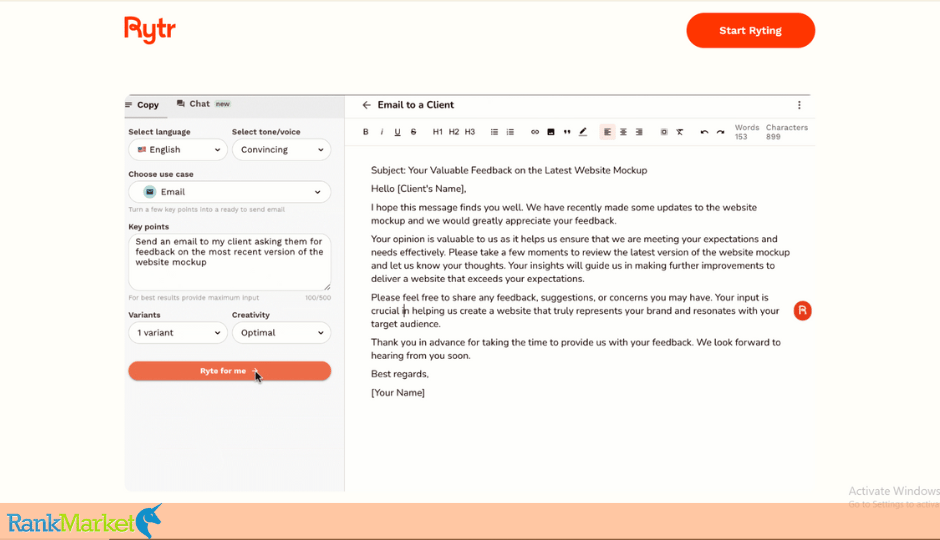Image resolution: width=940 pixels, height=540 pixels.
Task: Open the tone/voice Convincing dropdown
Action: click(281, 150)
